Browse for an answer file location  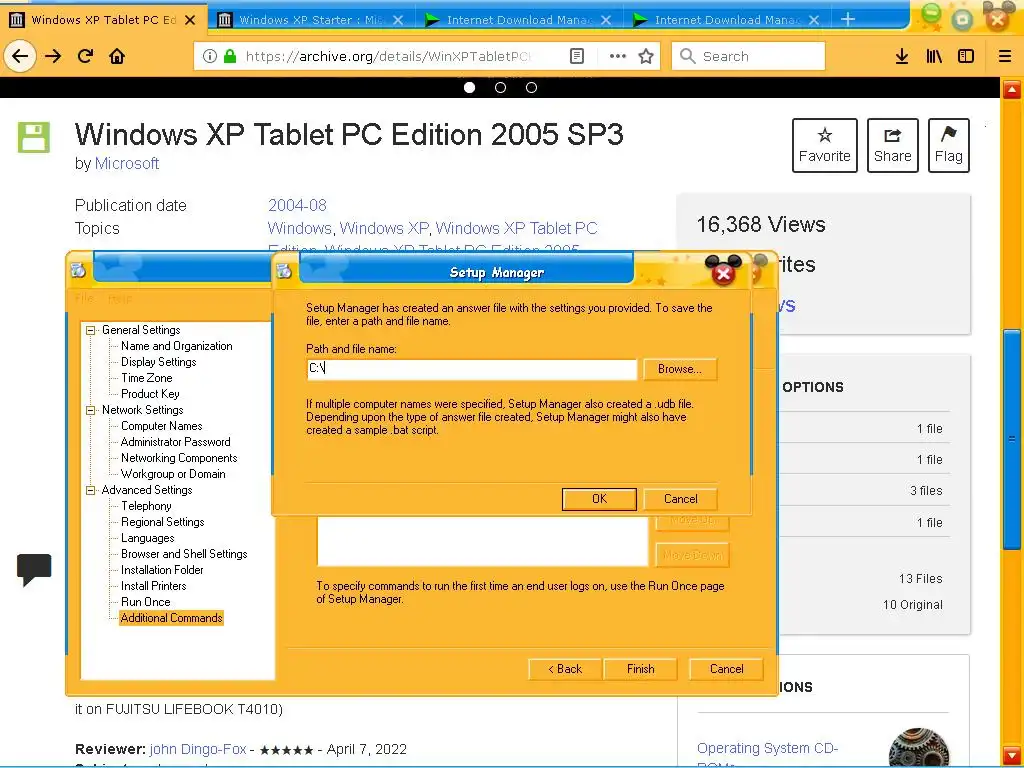point(680,369)
